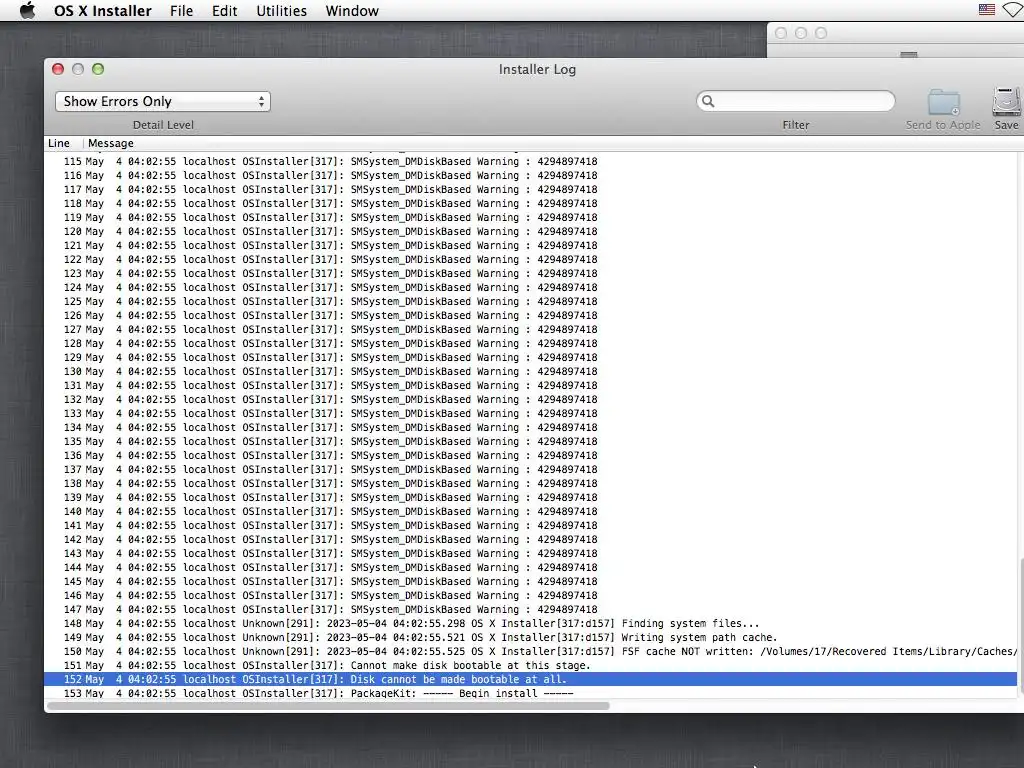Select log line 138
This screenshot has width=1024, height=768.
(530, 484)
